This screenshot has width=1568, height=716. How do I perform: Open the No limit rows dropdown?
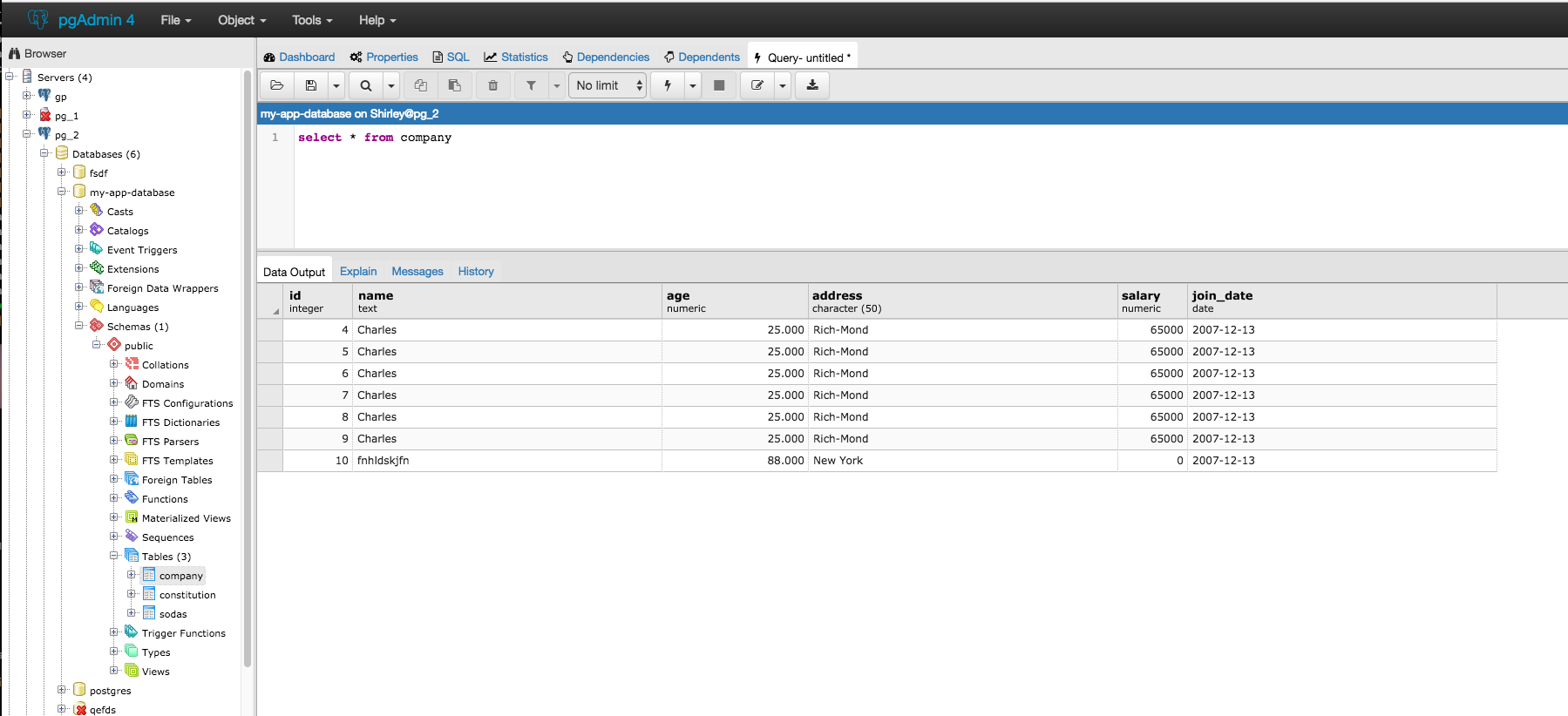pos(608,85)
